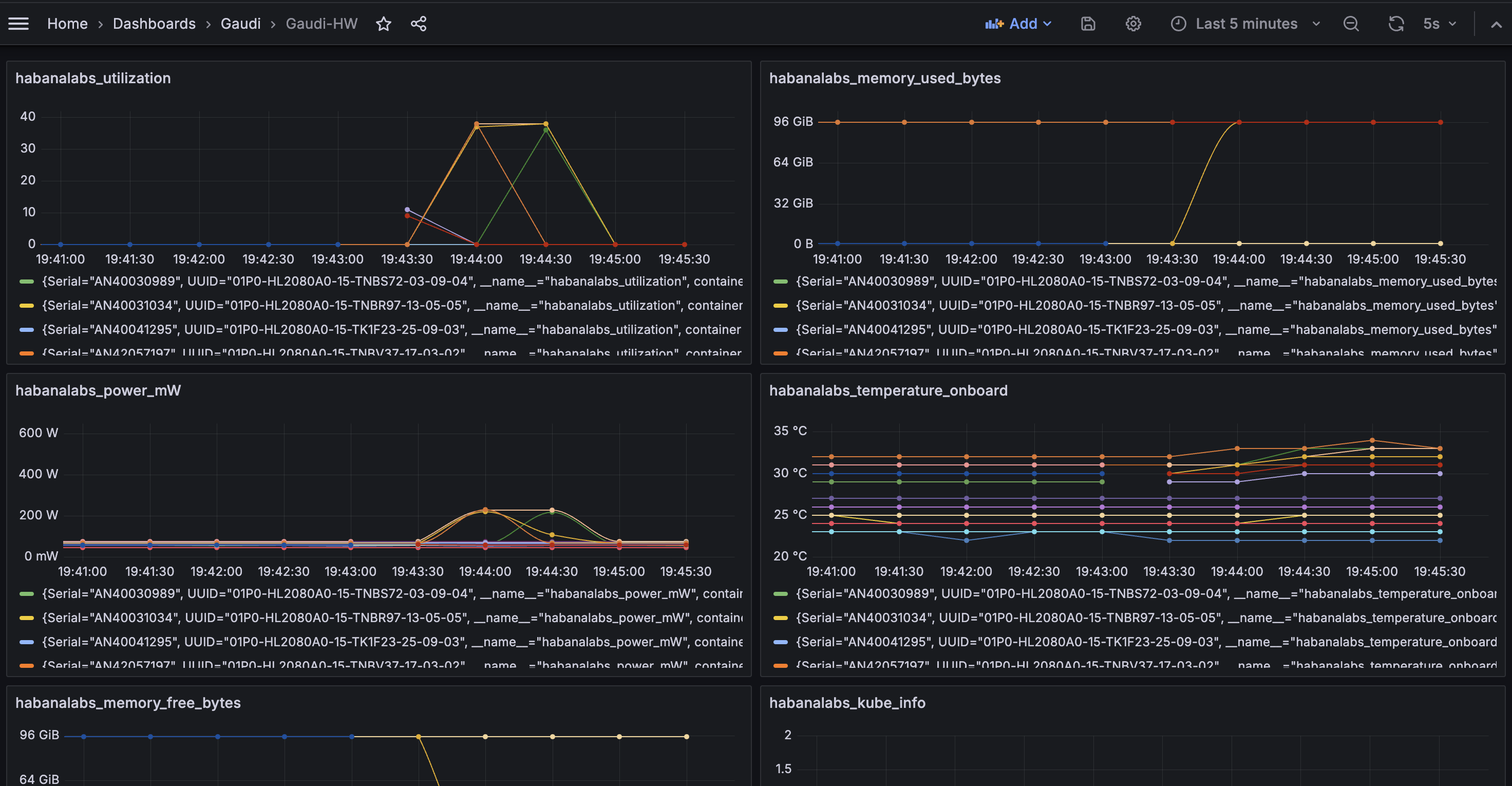Viewport: 1512px width, 786px height.
Task: Click habanalabs_temperature_onboard panel title
Action: pyautogui.click(x=888, y=390)
